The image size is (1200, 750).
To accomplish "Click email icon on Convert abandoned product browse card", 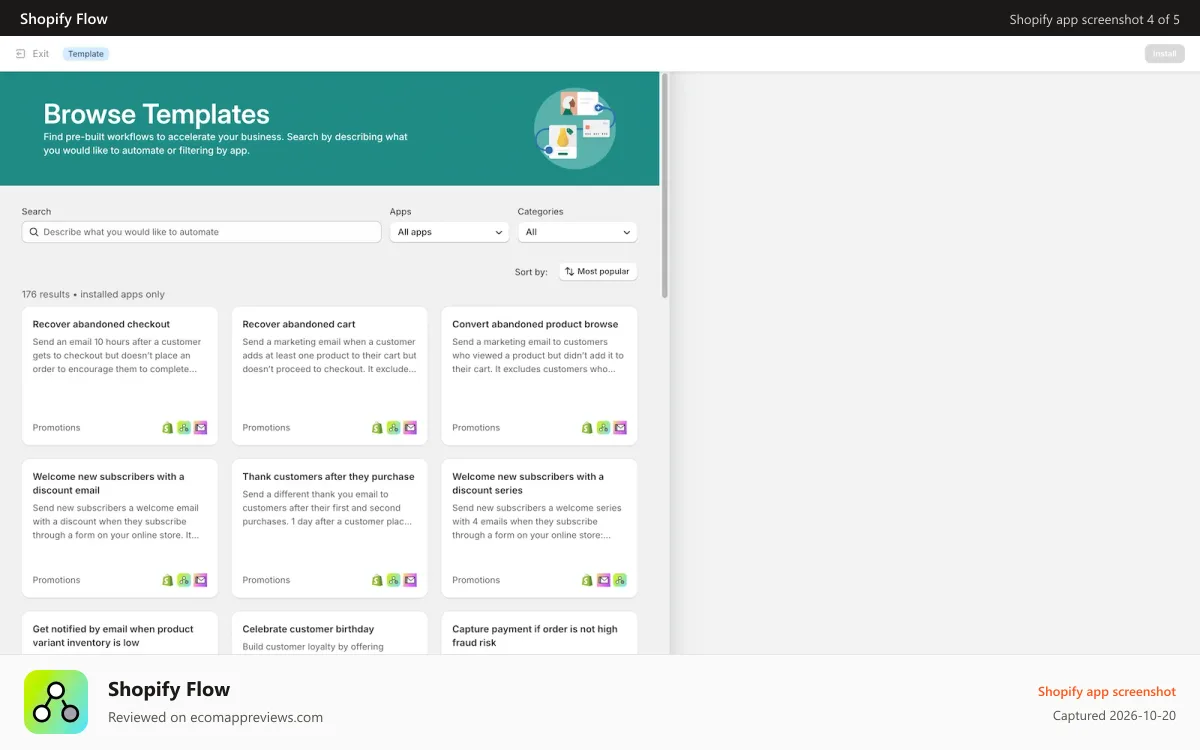I will tap(620, 428).
